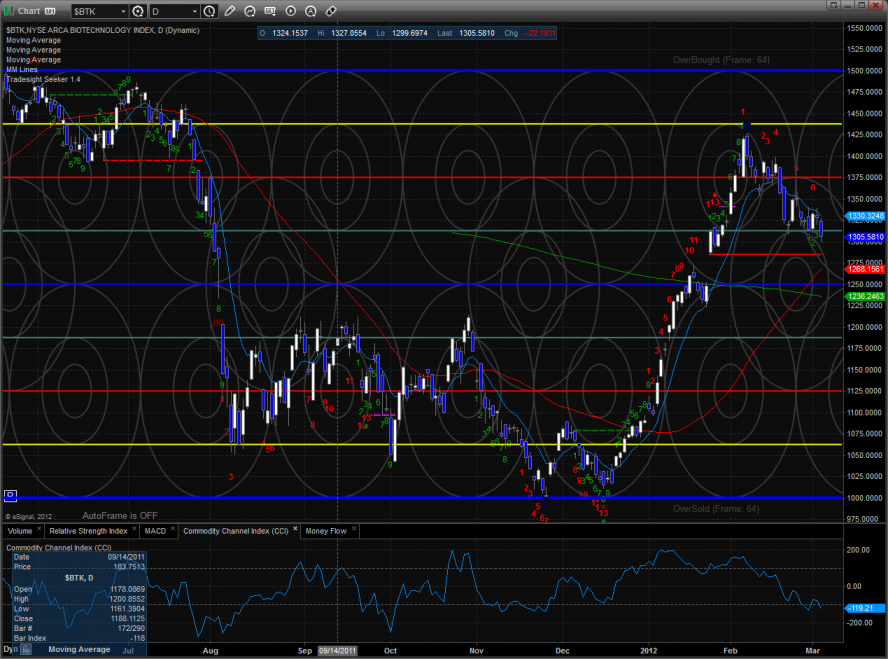This screenshot has width=888, height=659.
Task: Click the D marker icon on chart
Action: pyautogui.click(x=11, y=495)
